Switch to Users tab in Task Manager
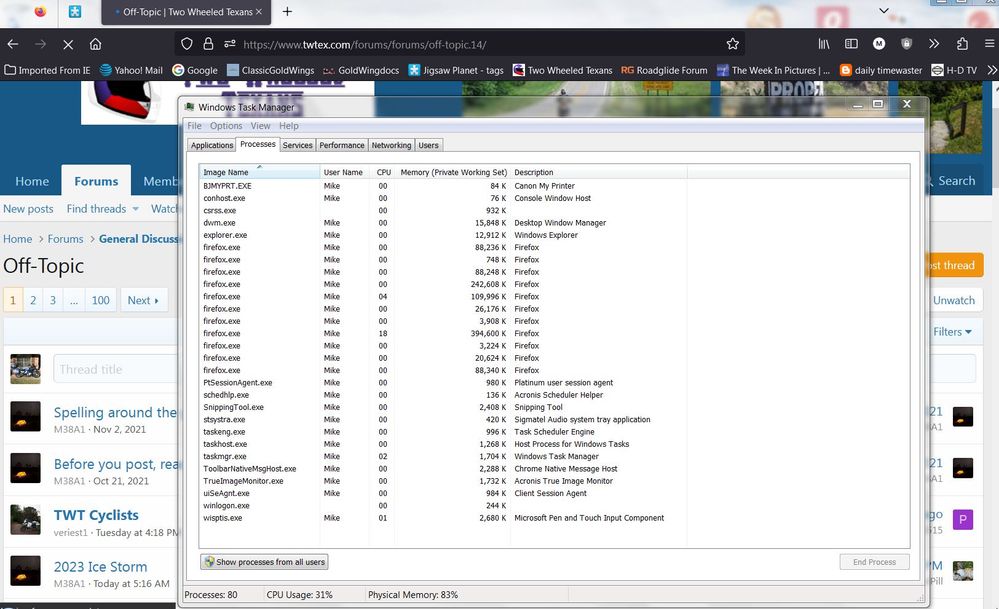 428,145
